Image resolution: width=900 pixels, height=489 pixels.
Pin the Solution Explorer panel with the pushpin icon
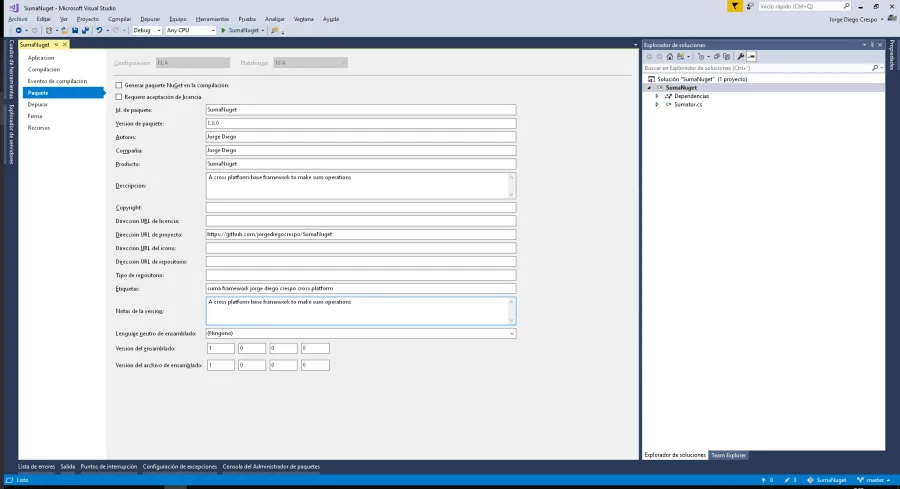pyautogui.click(x=872, y=45)
